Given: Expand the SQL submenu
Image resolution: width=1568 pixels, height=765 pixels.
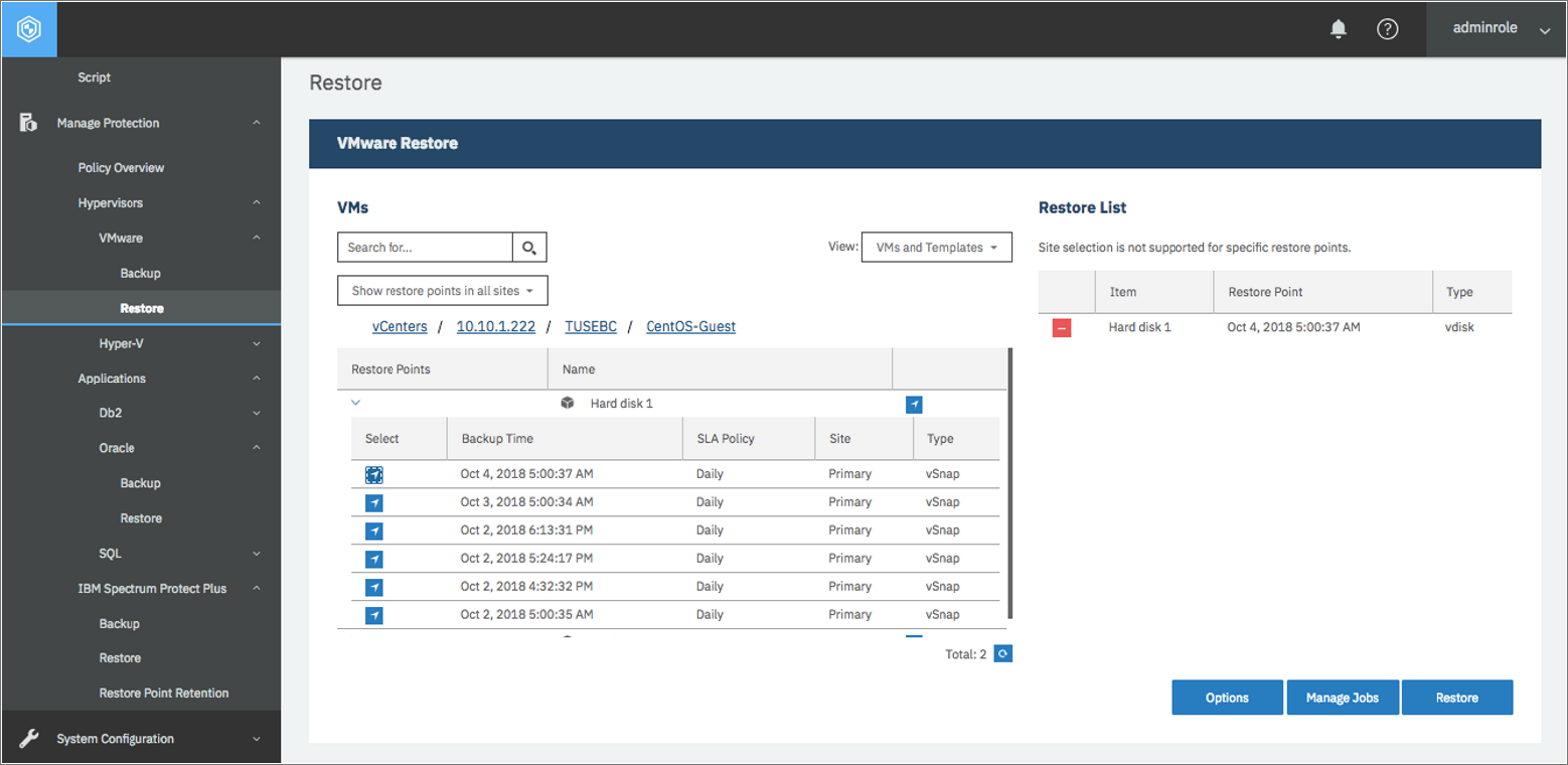Looking at the screenshot, I should click(x=256, y=554).
